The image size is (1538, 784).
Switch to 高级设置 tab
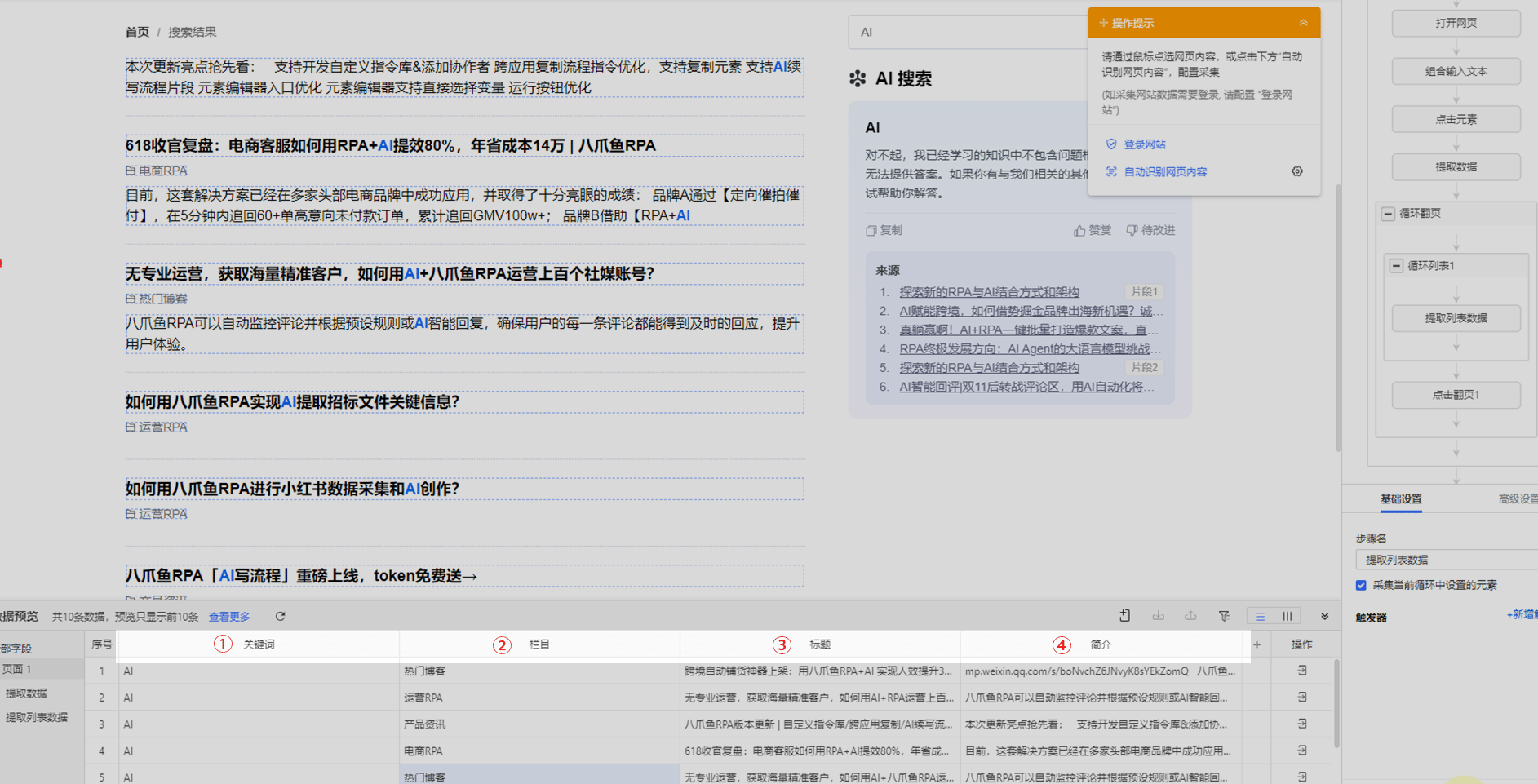(x=1518, y=499)
